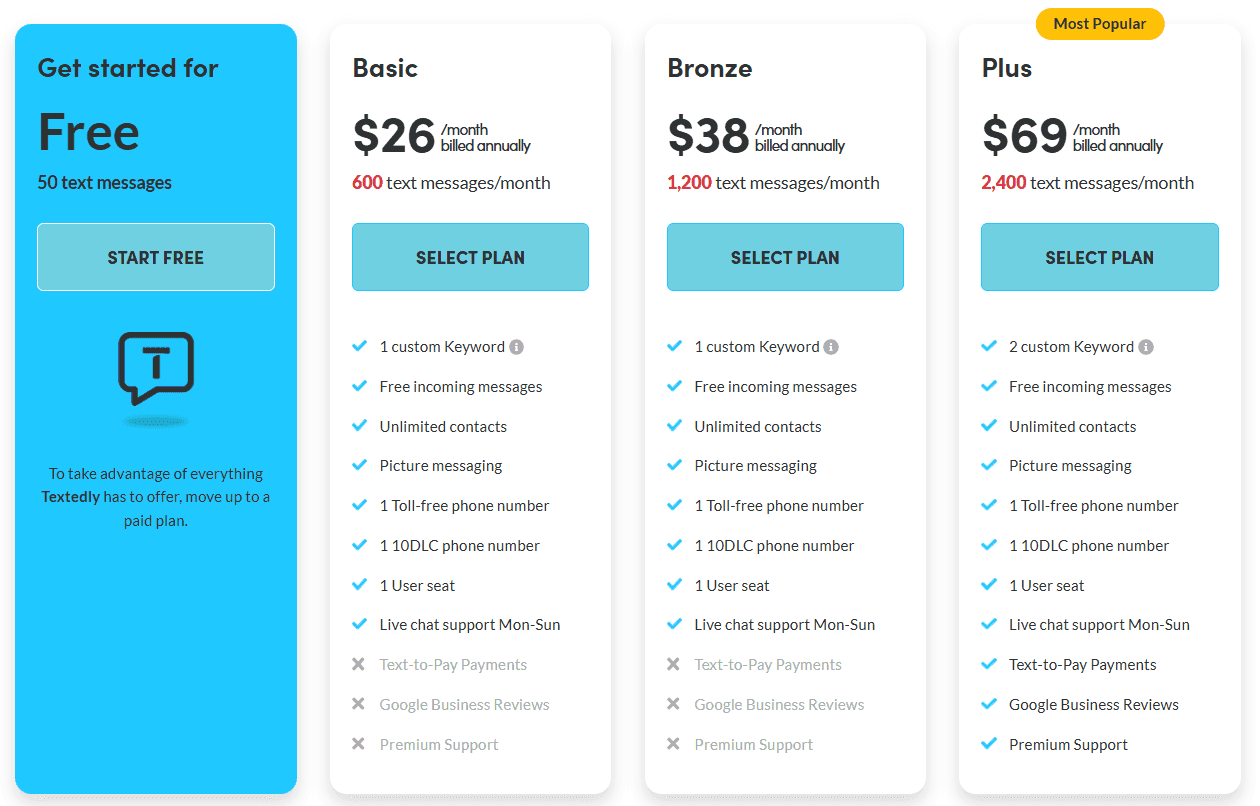The width and height of the screenshot is (1260, 806).
Task: Select the Plus plan button
Action: tap(1100, 257)
